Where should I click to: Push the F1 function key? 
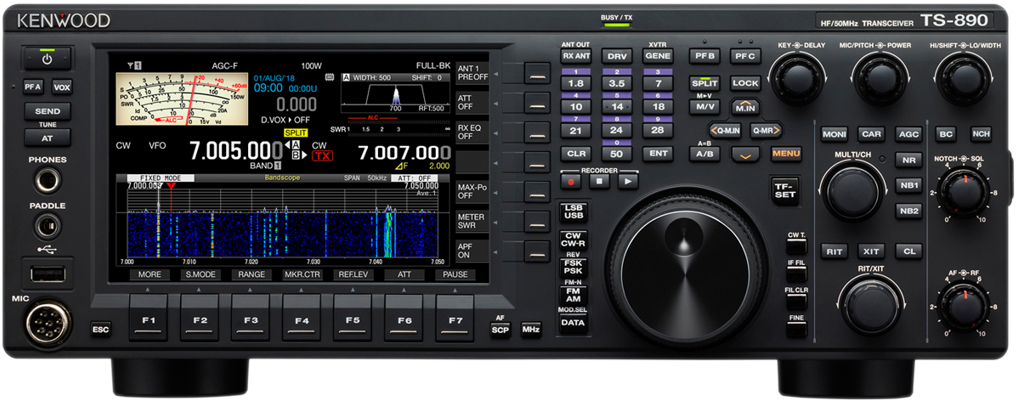[x=149, y=318]
